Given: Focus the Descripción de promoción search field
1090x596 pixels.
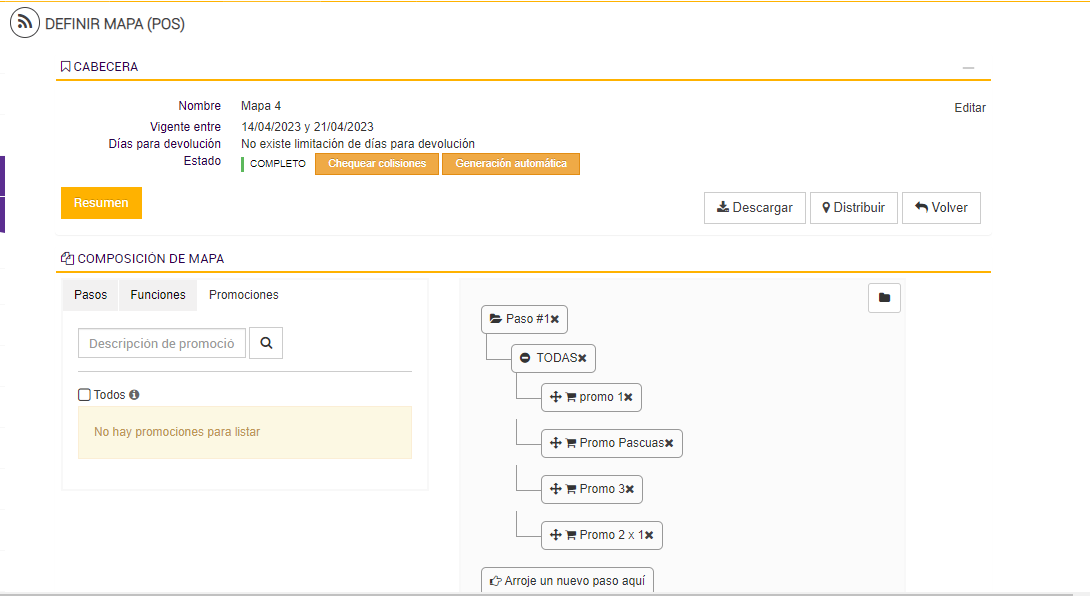Looking at the screenshot, I should 162,343.
